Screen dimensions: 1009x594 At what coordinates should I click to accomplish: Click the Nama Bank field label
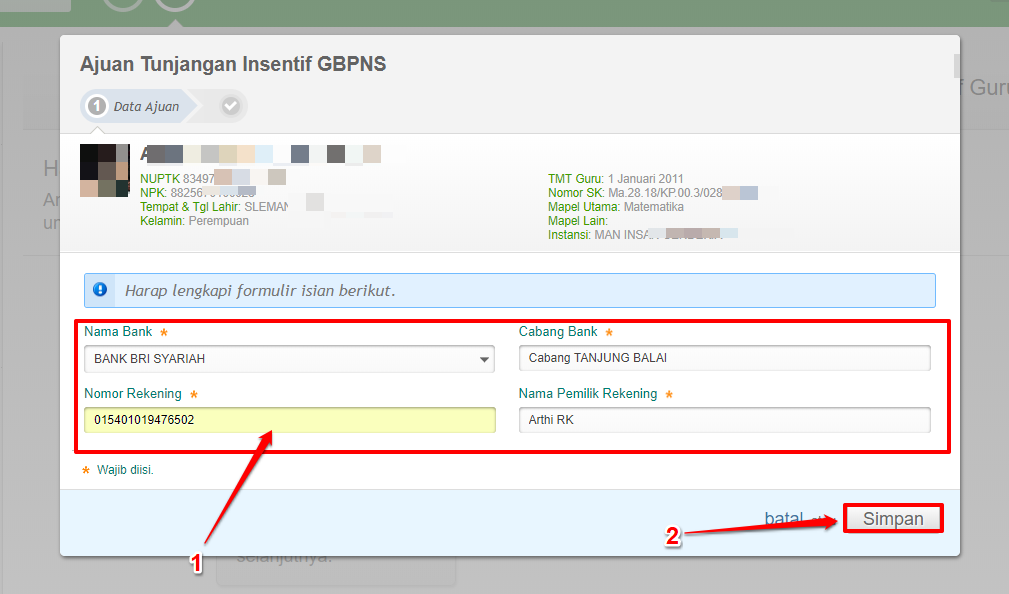tap(119, 332)
